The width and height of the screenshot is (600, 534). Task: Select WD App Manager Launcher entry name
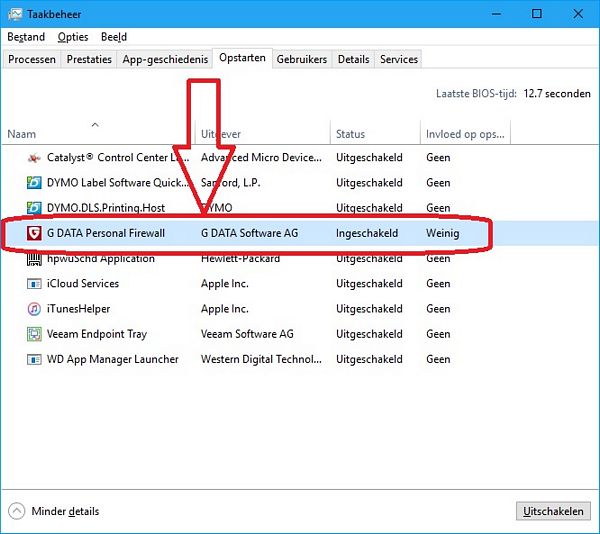coord(112,359)
